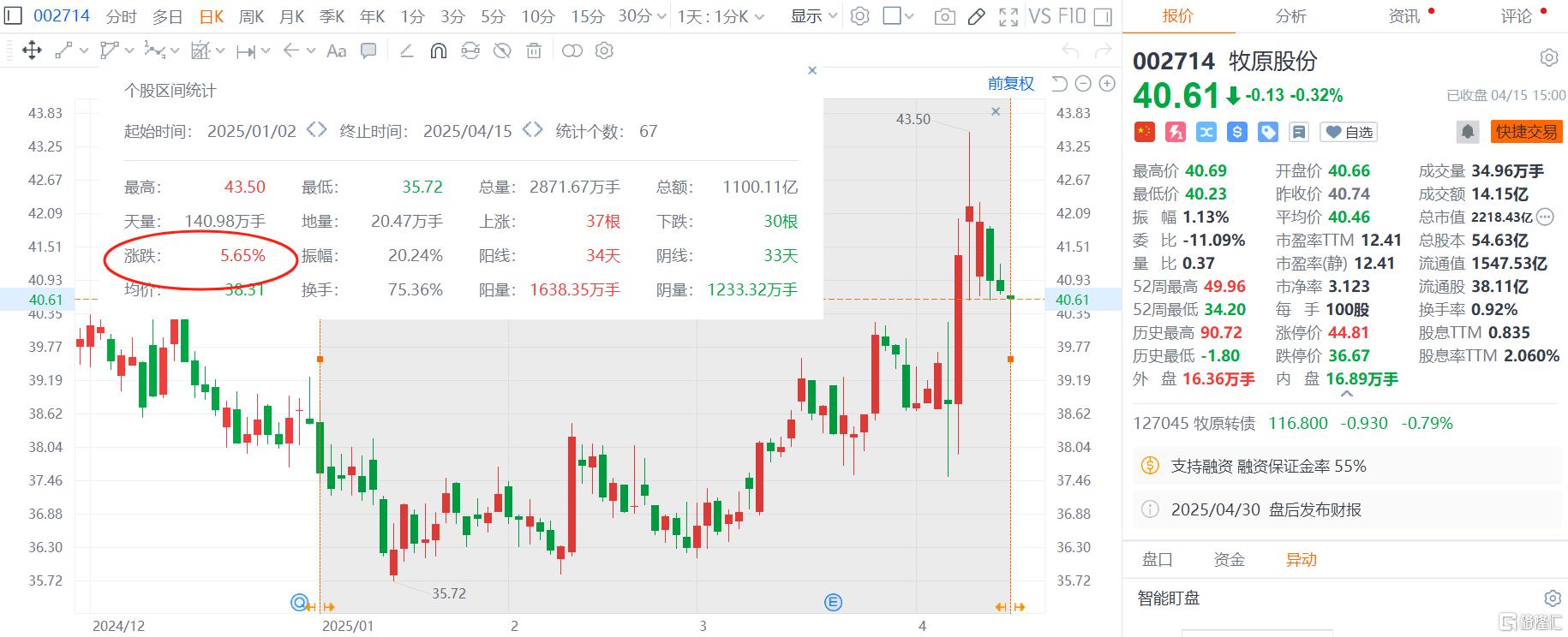Viewport: 1568px width, 637px height.
Task: Select the trend line drawing tool
Action: pyautogui.click(x=63, y=51)
